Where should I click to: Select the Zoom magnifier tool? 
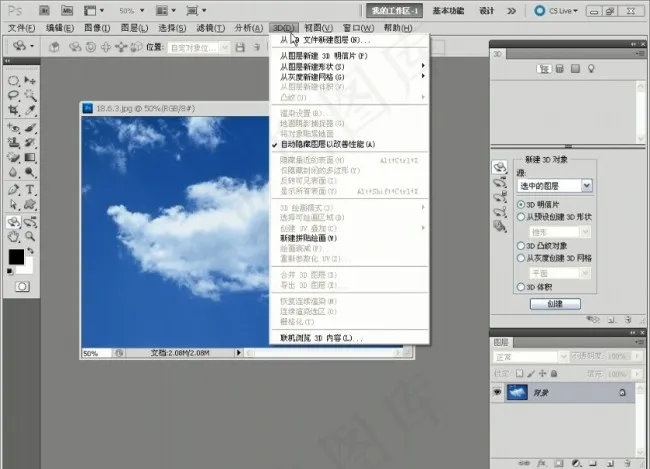click(31, 237)
